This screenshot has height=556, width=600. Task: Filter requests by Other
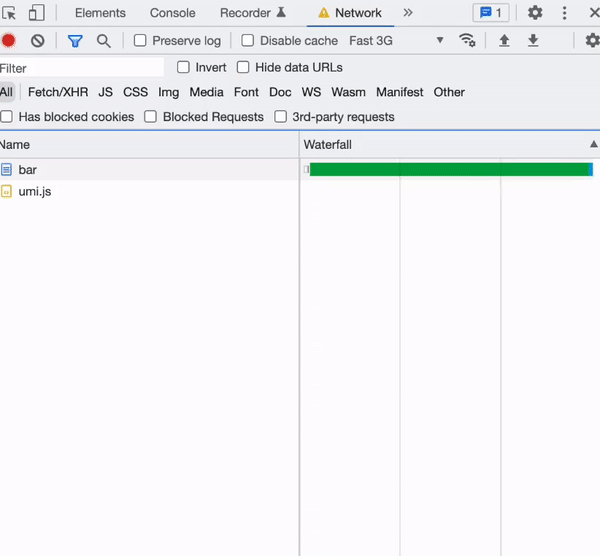(449, 92)
